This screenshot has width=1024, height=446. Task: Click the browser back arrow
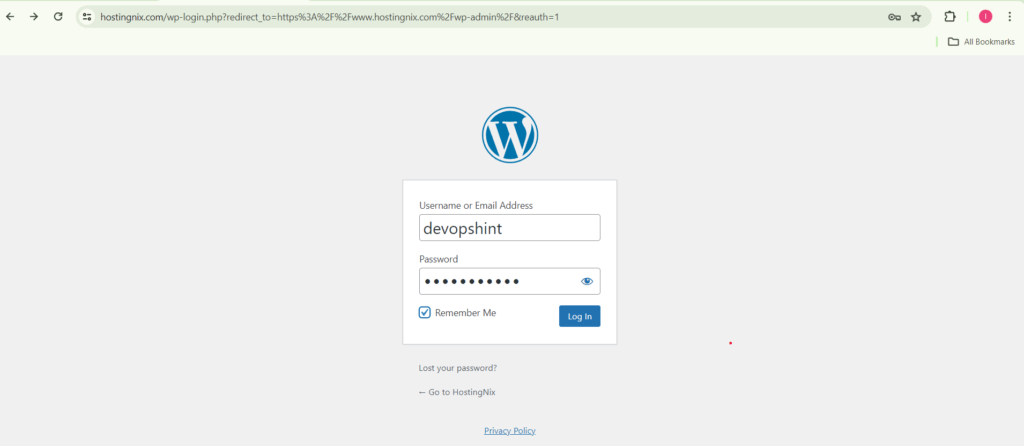[x=10, y=17]
